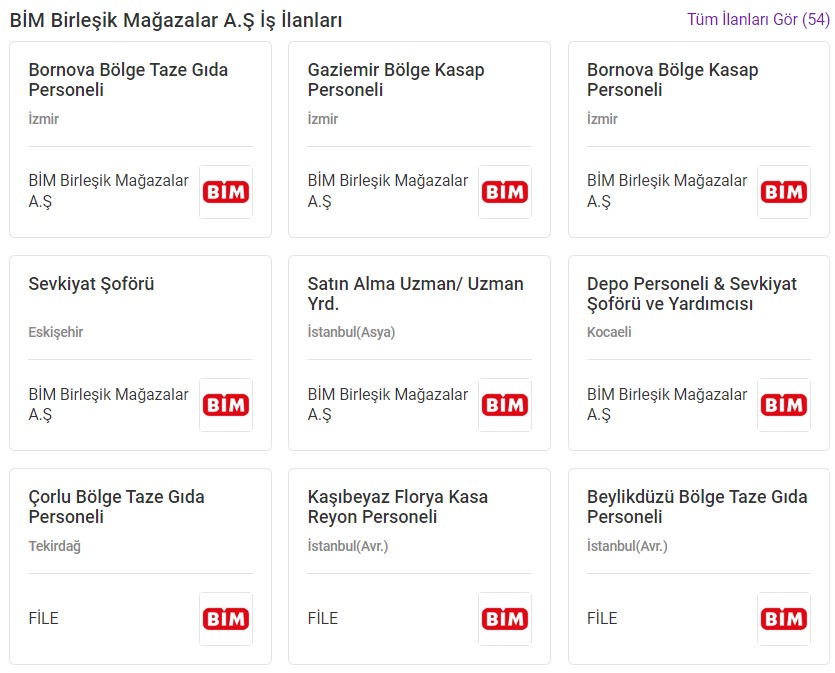
Task: Click BIM logo on Beylikdüzü Taze Gıda card
Action: (784, 619)
